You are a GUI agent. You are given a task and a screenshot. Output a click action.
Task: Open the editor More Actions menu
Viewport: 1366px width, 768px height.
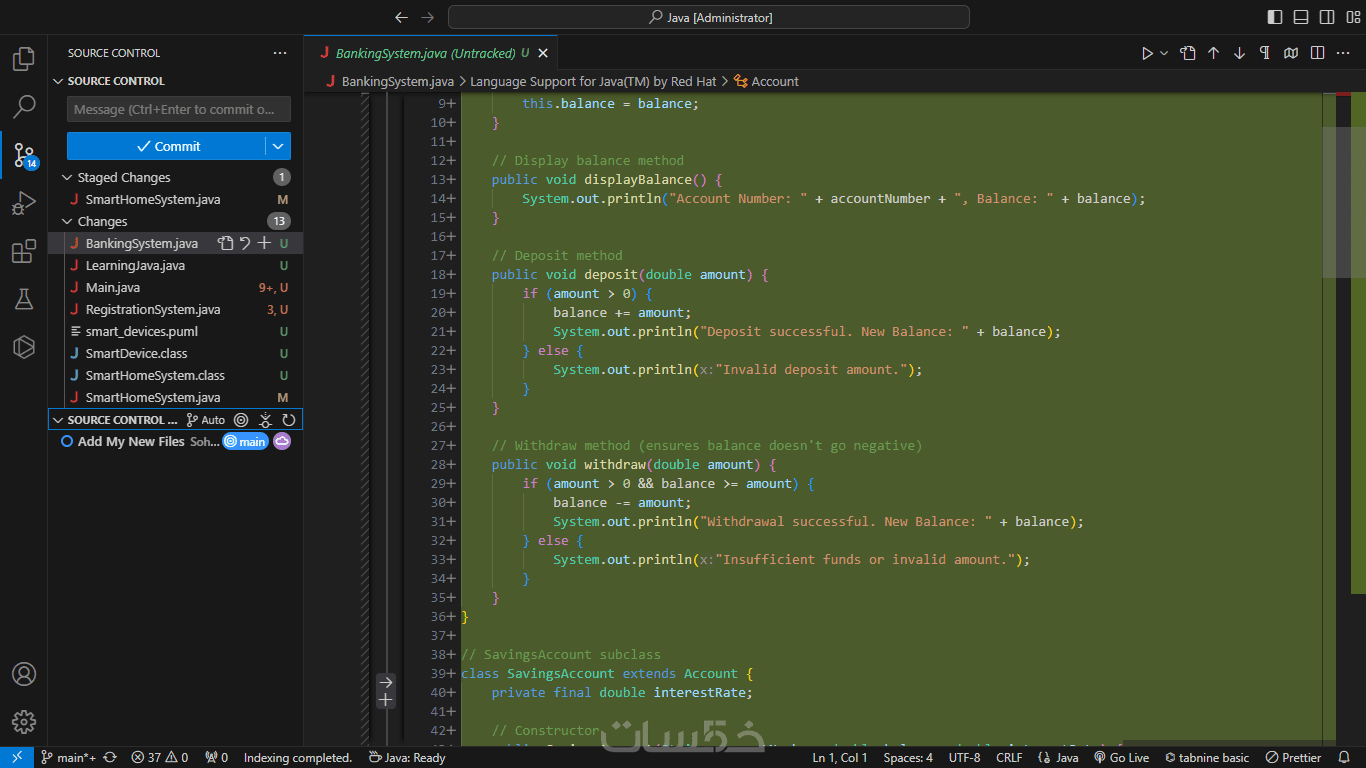tap(1344, 53)
